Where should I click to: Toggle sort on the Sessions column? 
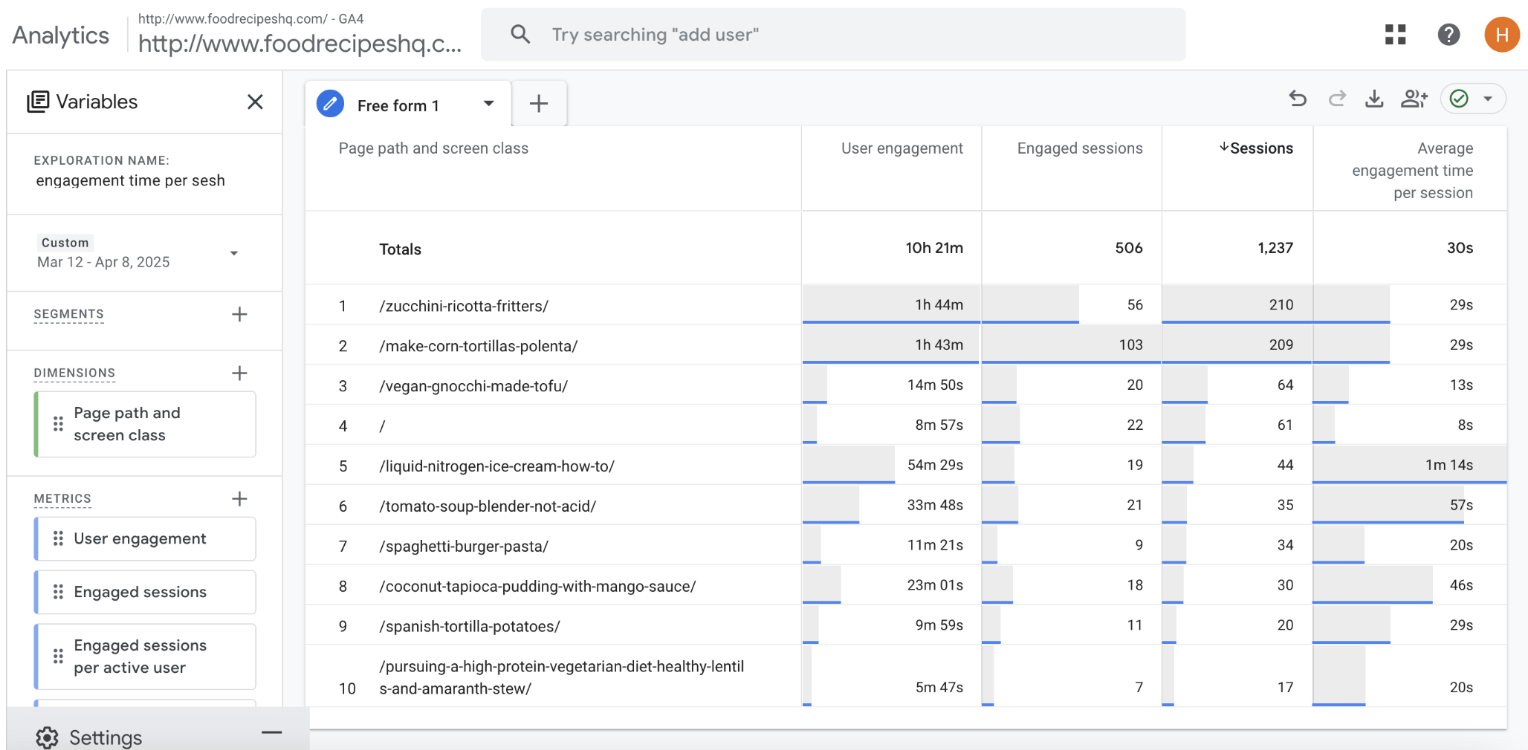pos(1256,148)
